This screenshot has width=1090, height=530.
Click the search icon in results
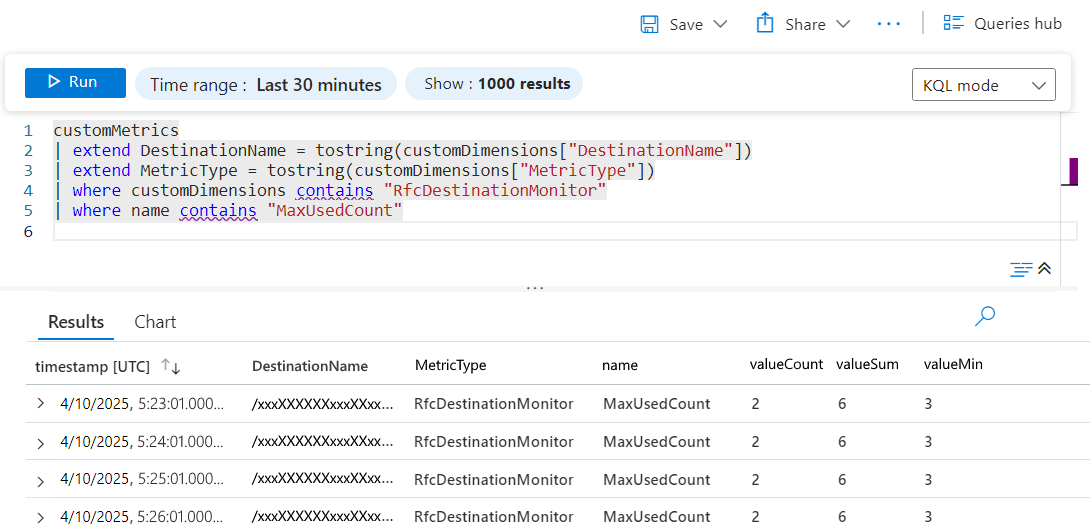click(985, 317)
